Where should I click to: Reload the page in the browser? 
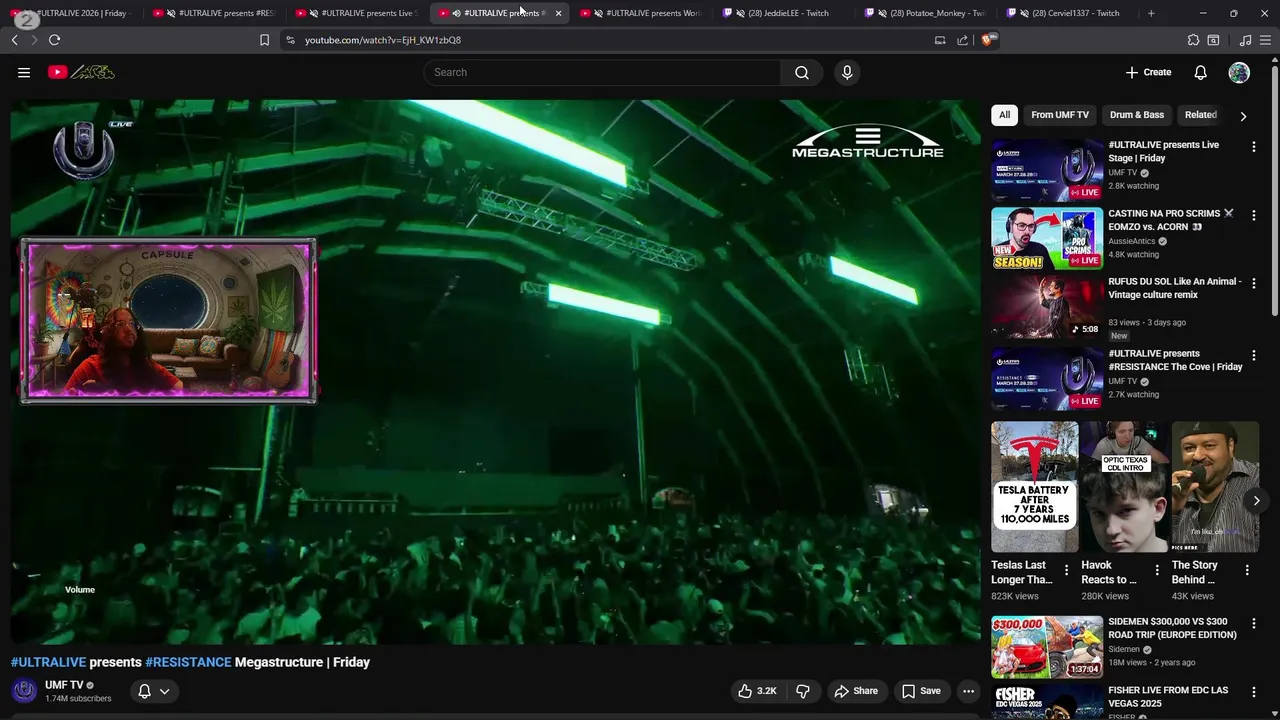click(54, 40)
